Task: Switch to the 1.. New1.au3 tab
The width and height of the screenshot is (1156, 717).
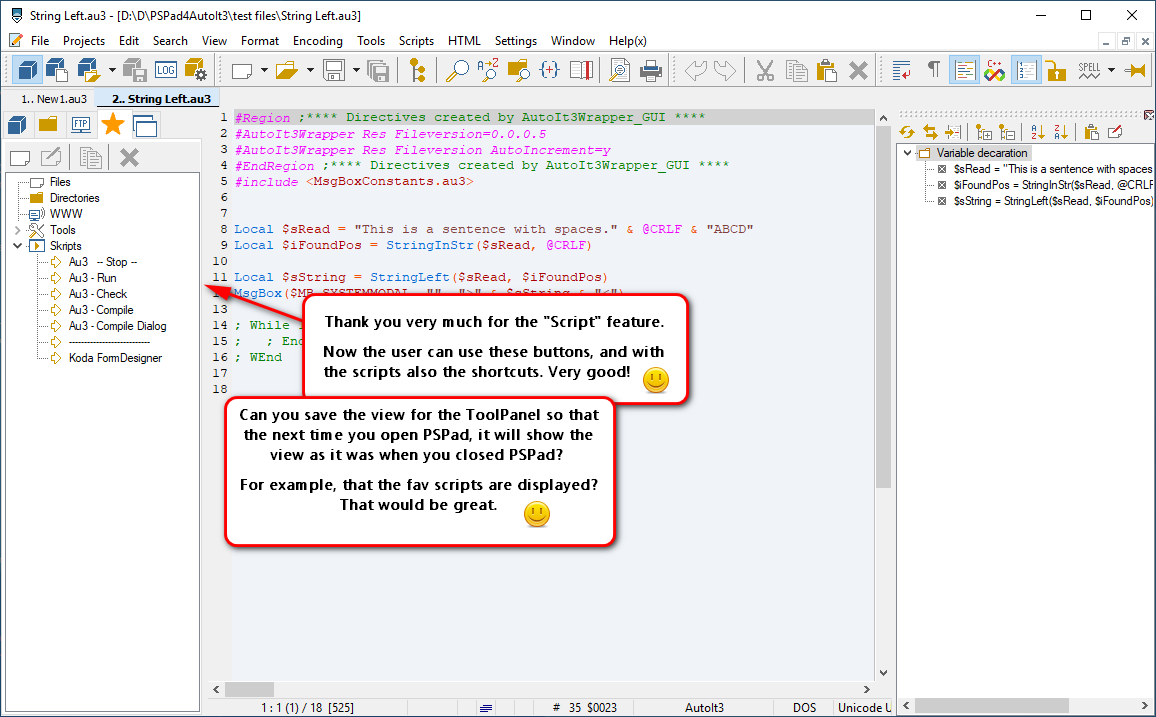Action: click(54, 99)
